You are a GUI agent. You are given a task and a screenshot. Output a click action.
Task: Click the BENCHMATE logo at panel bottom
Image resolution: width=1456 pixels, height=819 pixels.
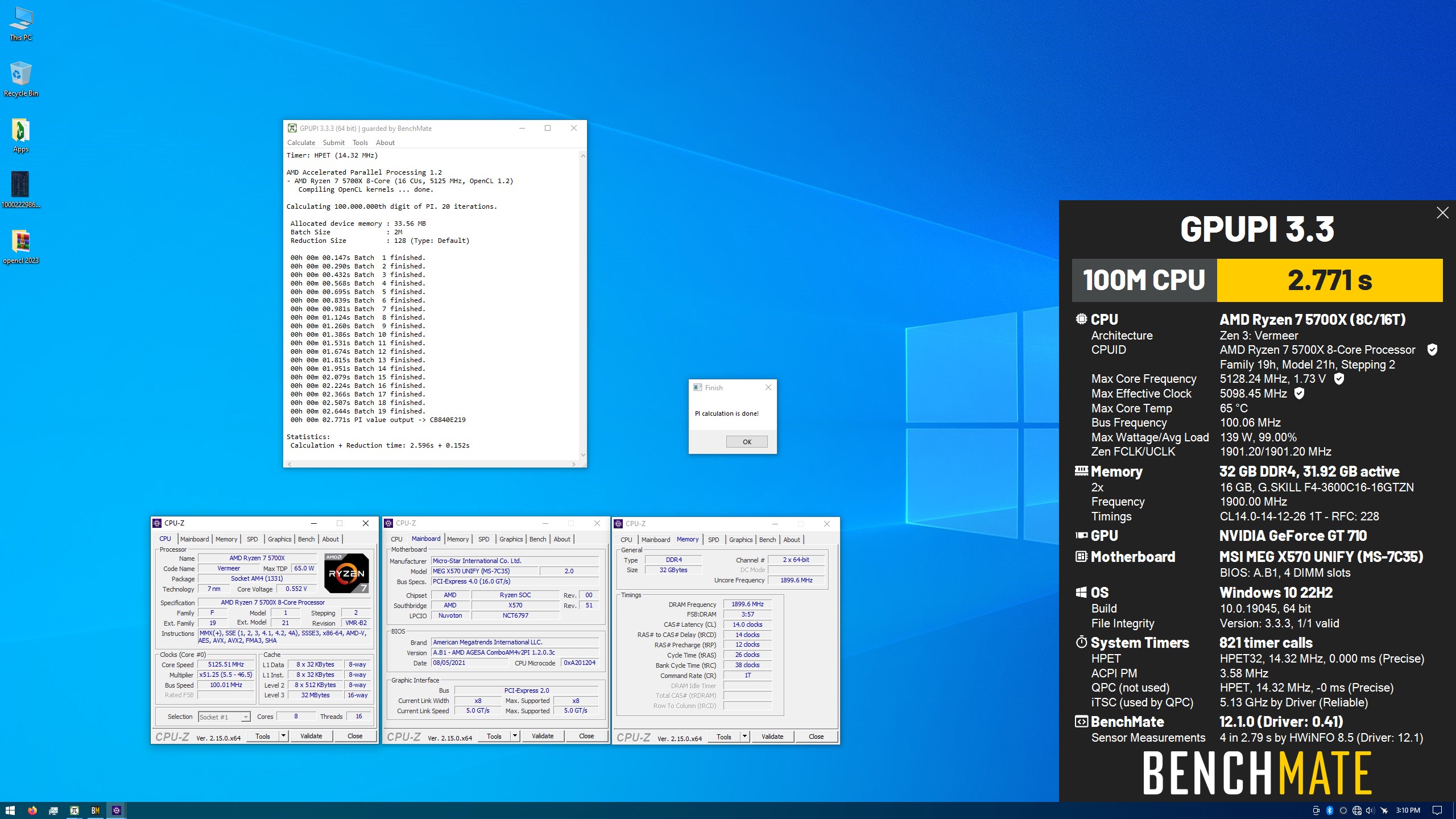point(1257,773)
